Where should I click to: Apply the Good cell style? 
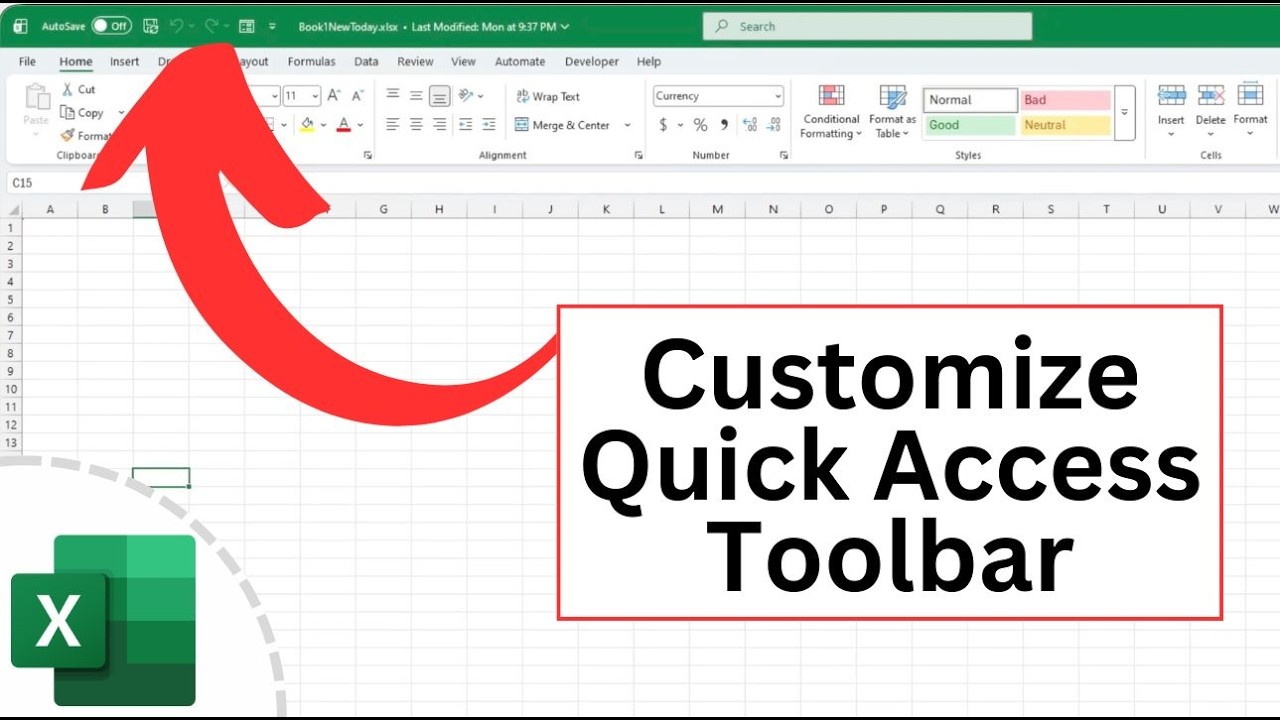coord(970,125)
